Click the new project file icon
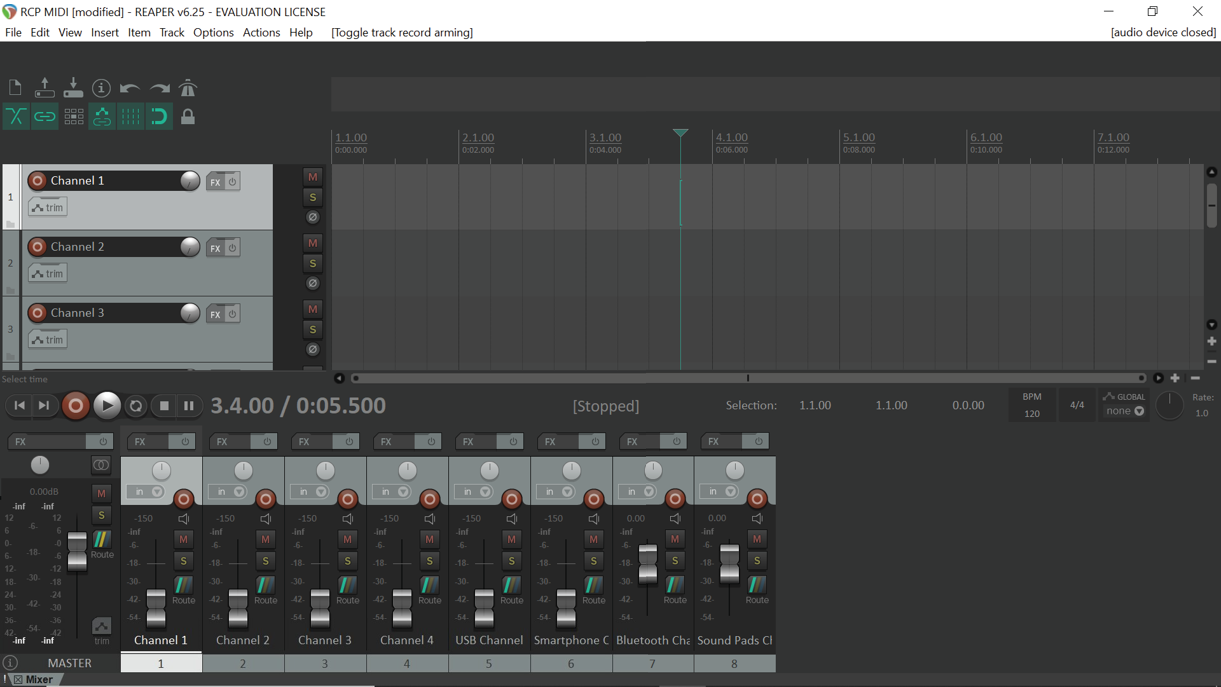Viewport: 1221px width, 687px height. coord(15,88)
